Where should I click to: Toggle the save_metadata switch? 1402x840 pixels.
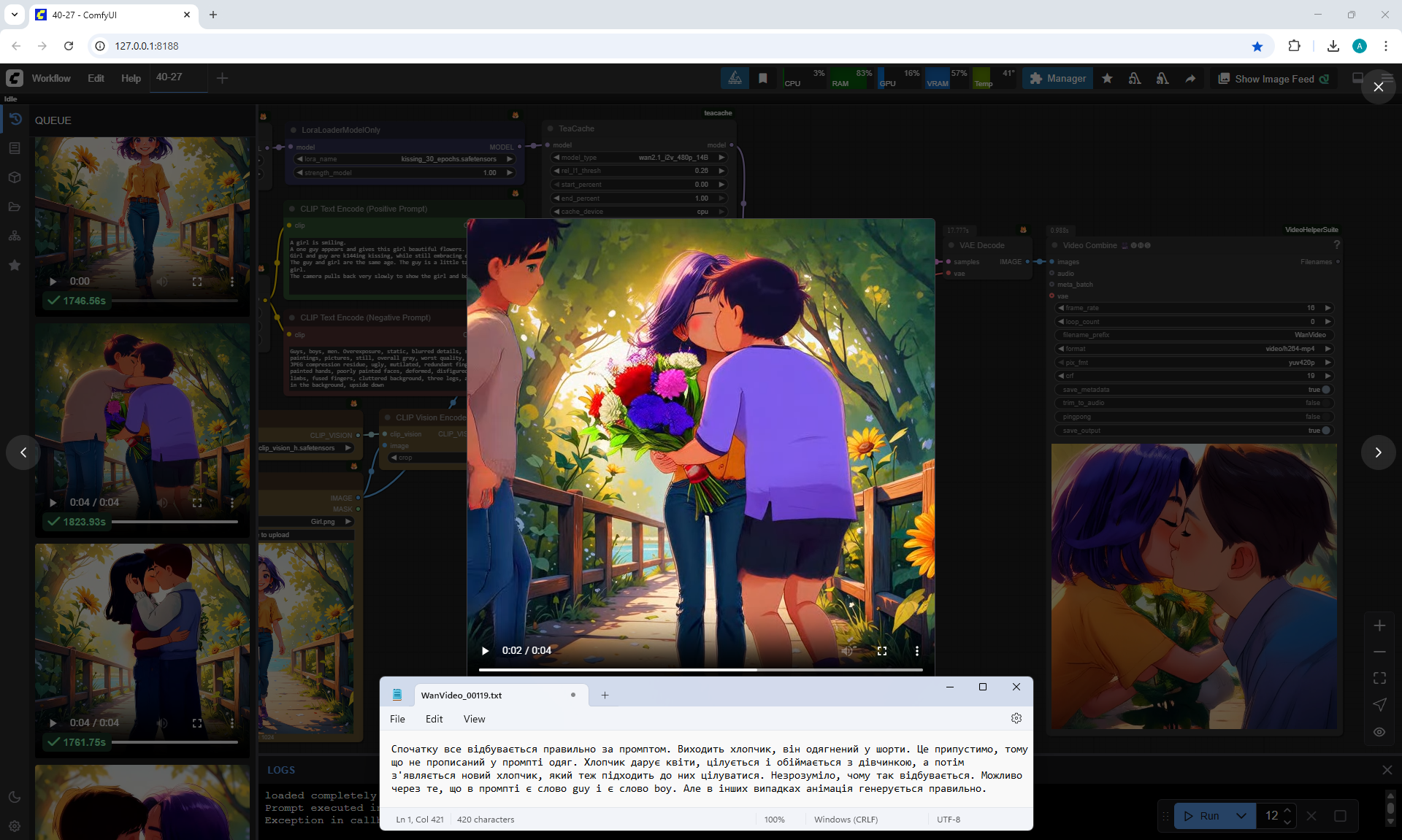tap(1325, 390)
